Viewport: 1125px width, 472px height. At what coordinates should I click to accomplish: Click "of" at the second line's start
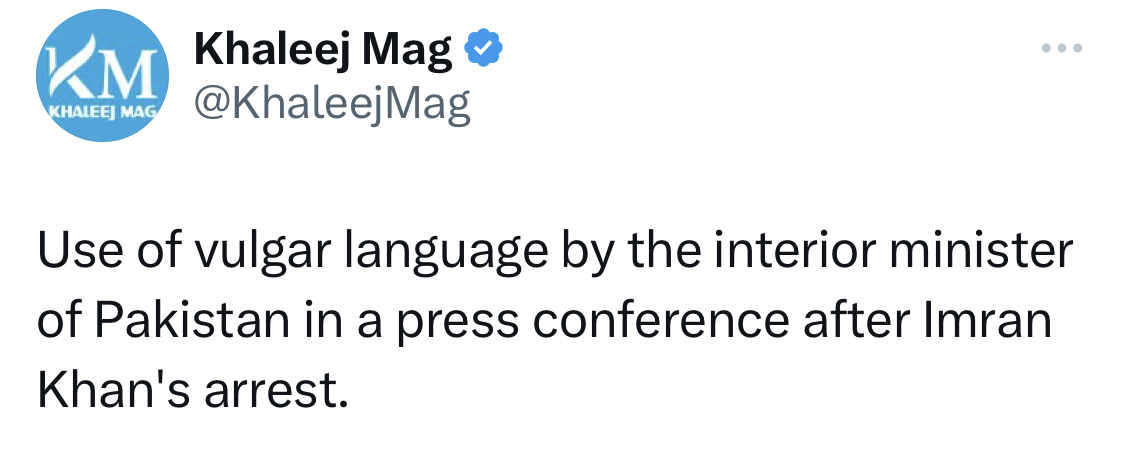[60, 322]
